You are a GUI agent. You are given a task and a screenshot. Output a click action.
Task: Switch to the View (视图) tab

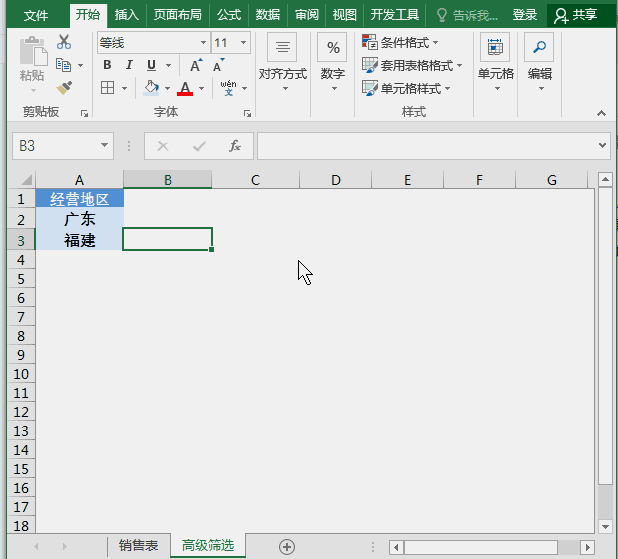[344, 15]
